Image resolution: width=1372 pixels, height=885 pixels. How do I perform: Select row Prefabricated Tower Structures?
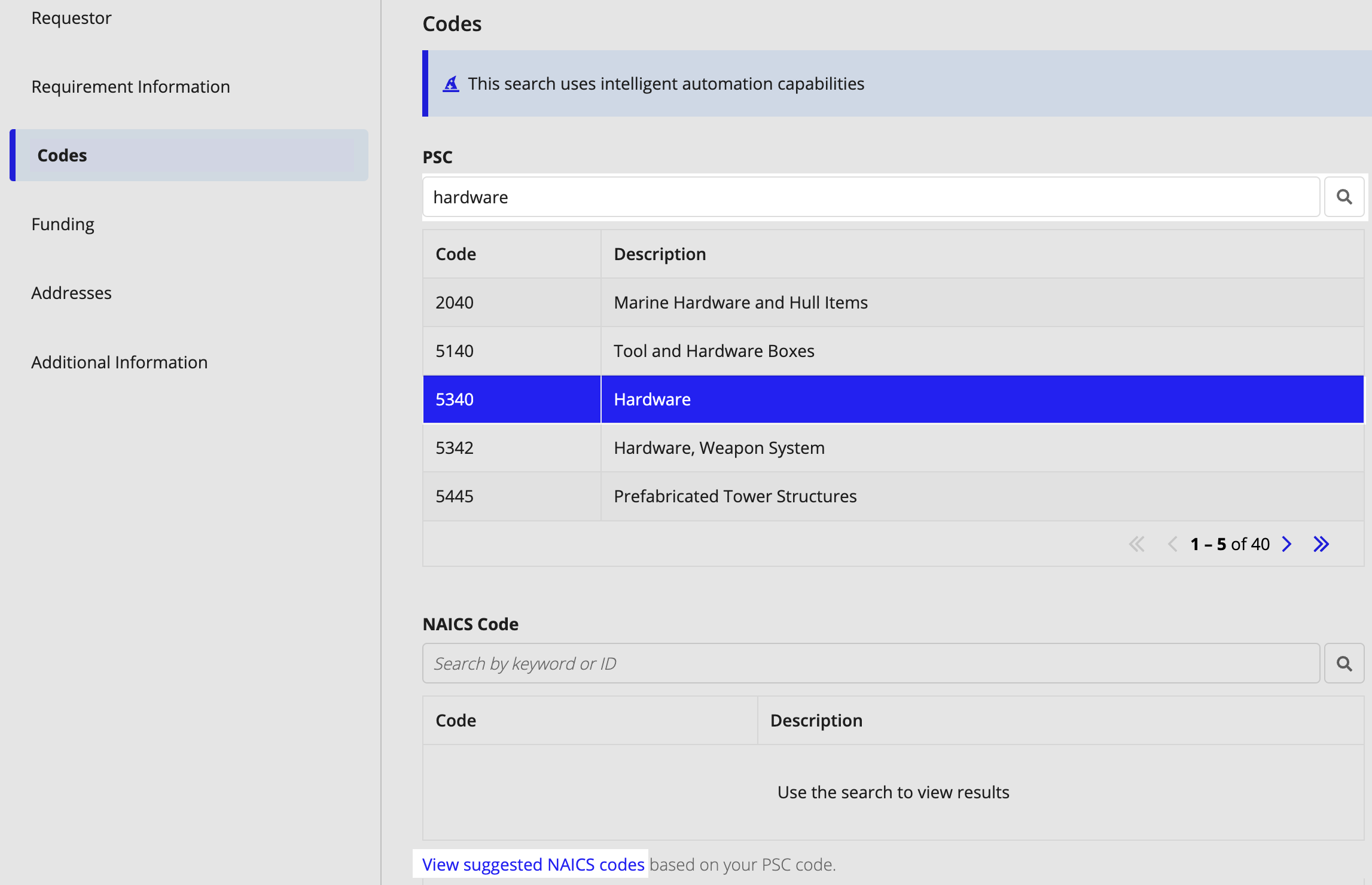[893, 496]
